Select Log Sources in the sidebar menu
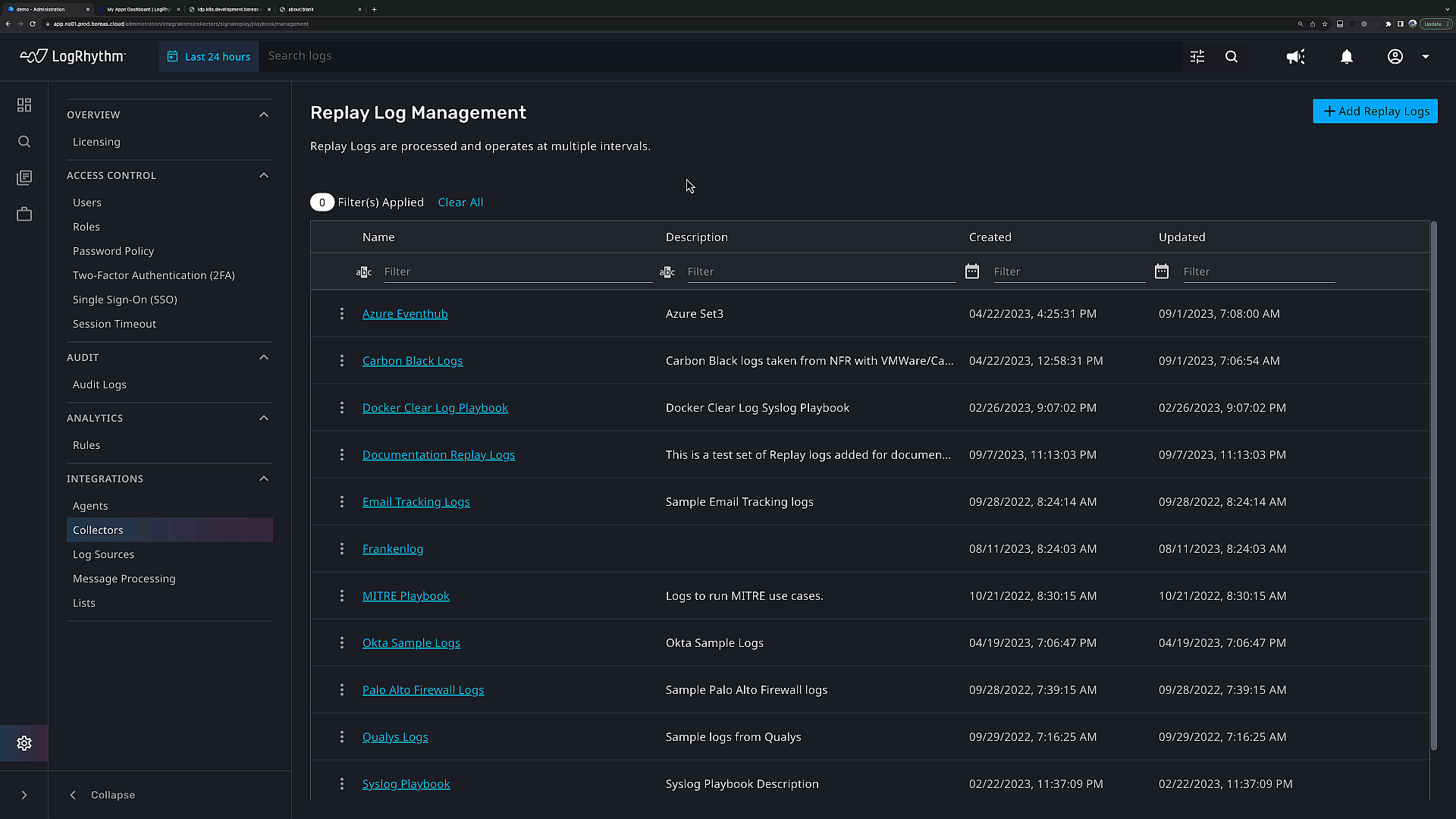Screen dimensions: 1456x819 tap(103, 554)
